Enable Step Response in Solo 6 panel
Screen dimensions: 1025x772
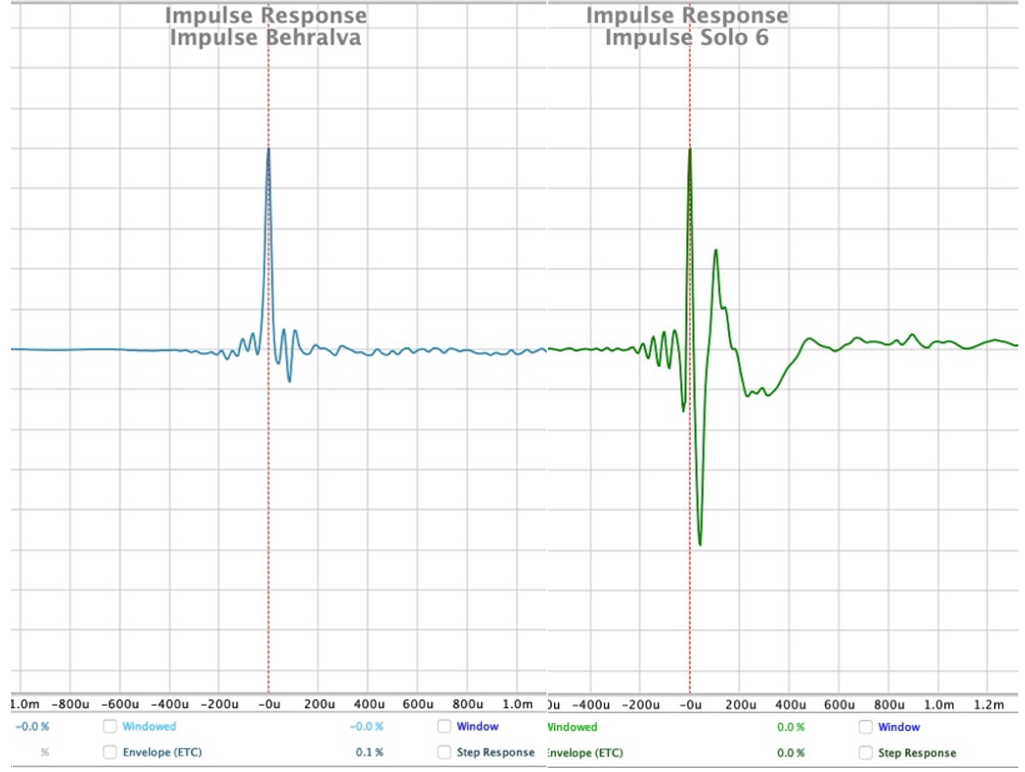coord(866,752)
